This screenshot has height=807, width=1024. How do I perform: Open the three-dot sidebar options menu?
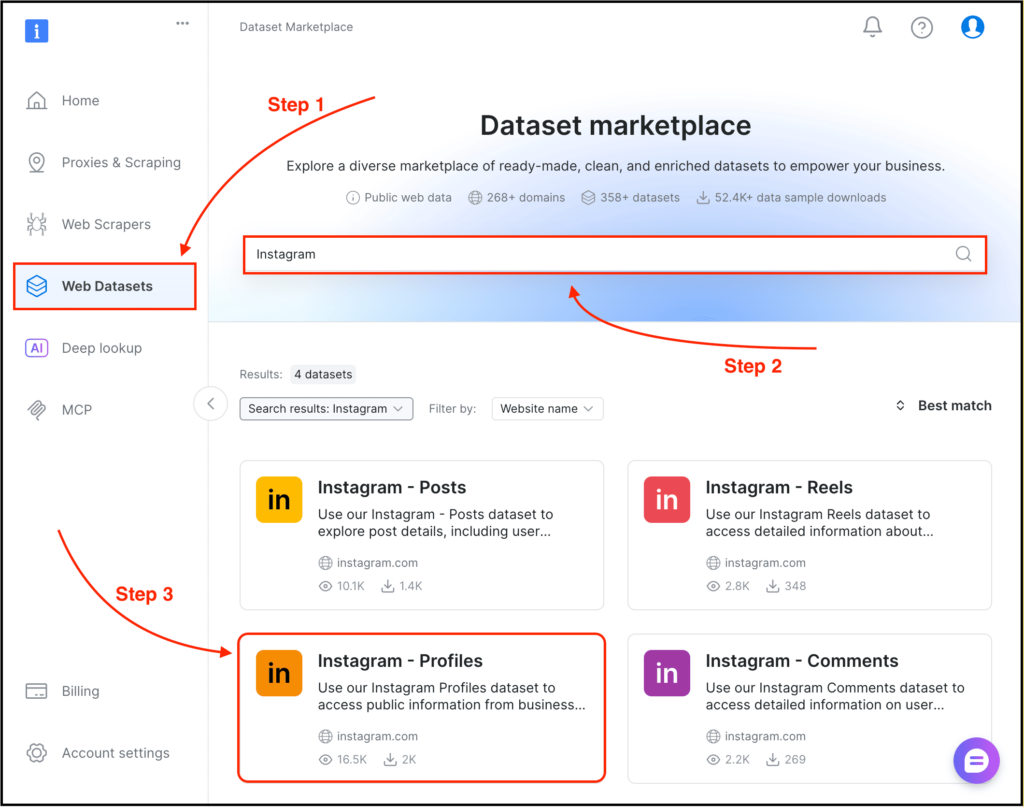182,24
